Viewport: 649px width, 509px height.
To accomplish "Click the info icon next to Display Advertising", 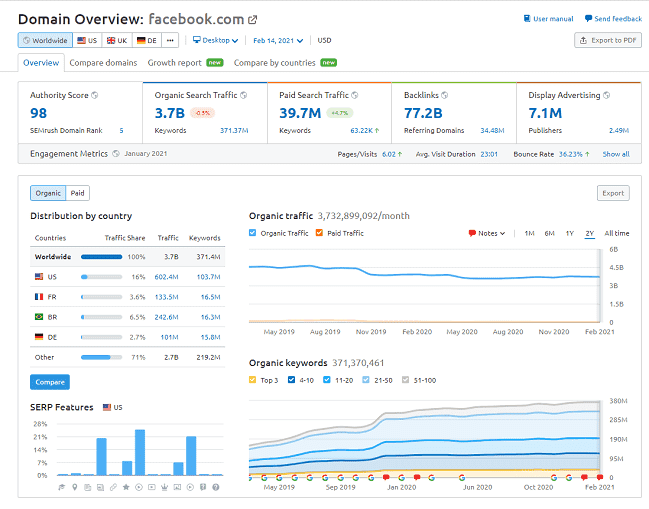I will pos(606,95).
